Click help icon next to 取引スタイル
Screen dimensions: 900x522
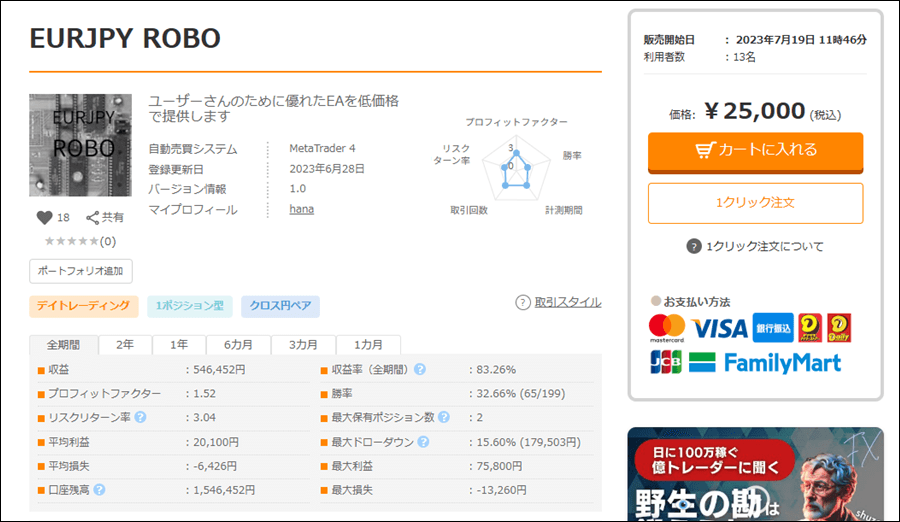523,302
